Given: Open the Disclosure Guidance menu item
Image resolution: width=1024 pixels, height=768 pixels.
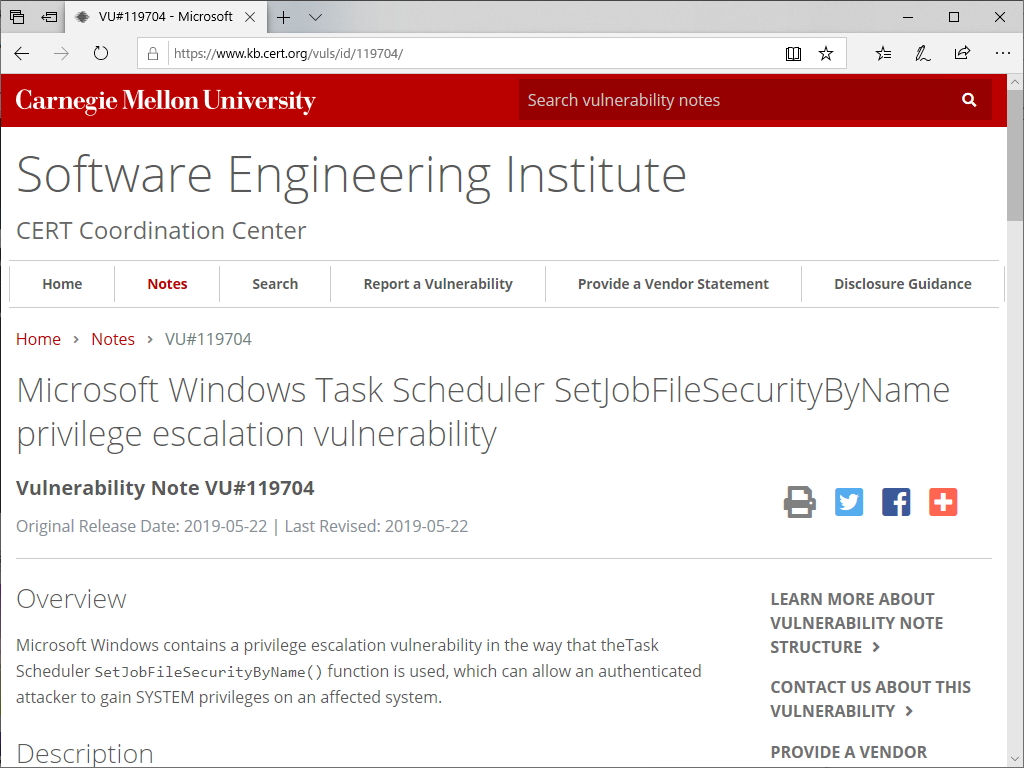Looking at the screenshot, I should click(903, 284).
